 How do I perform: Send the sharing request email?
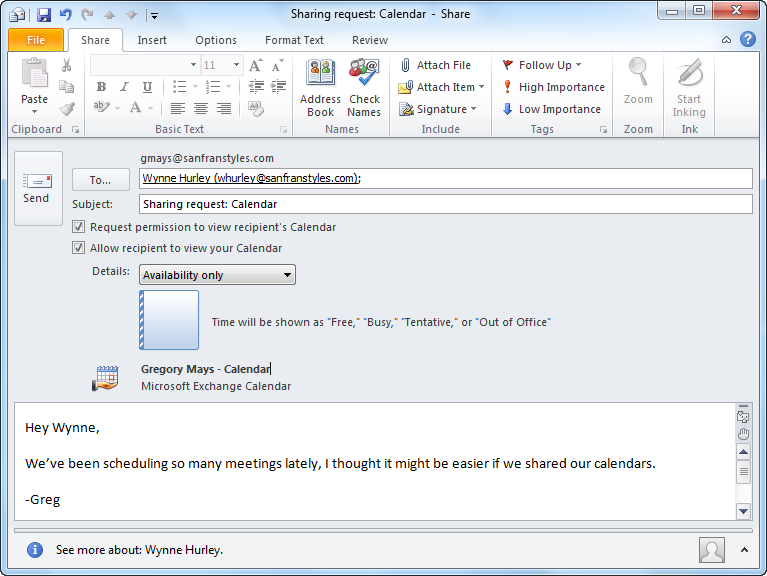(37, 187)
